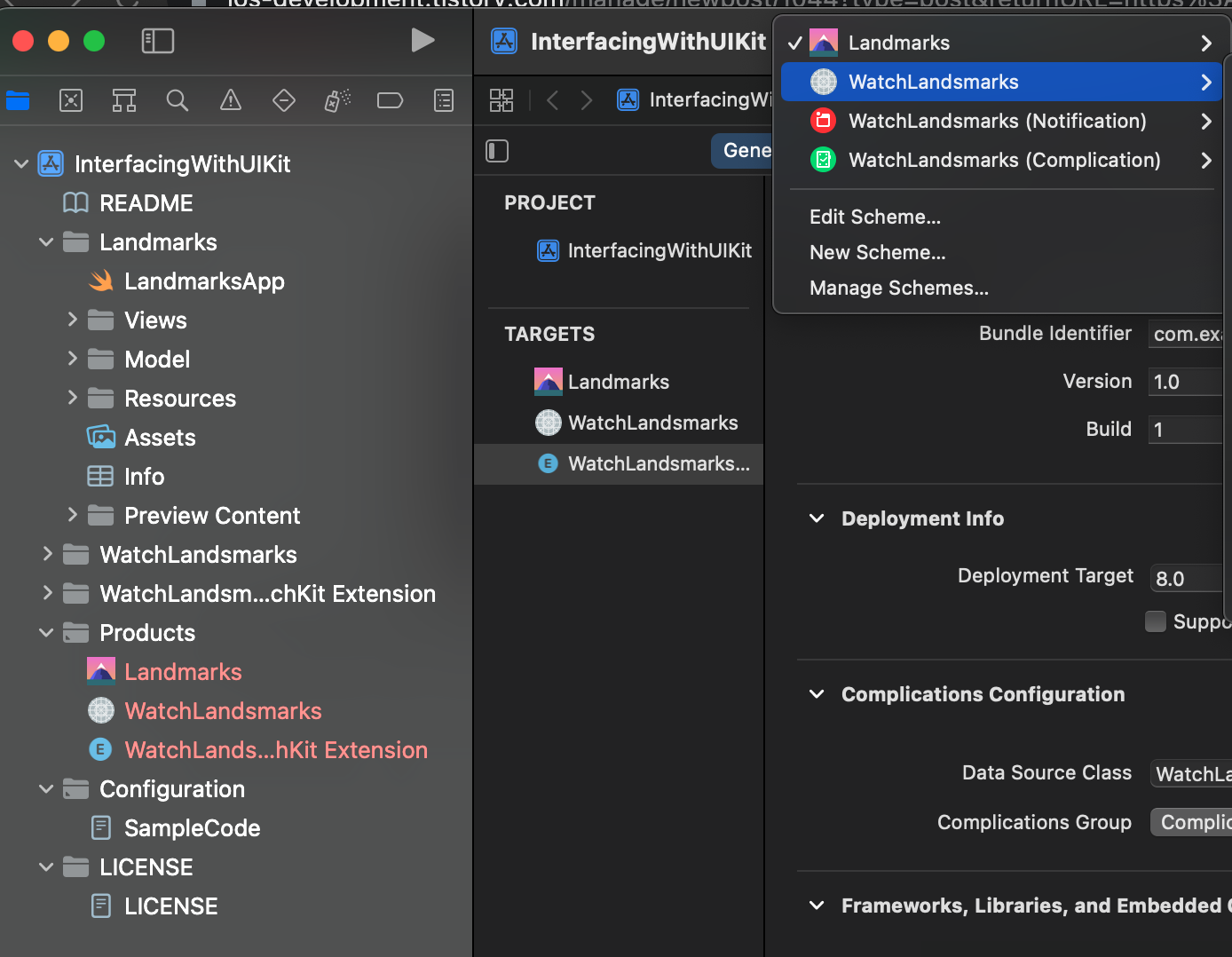Expand the WatchLandsm...chKit Extension folder
This screenshot has width=1232, height=957.
pos(47,593)
